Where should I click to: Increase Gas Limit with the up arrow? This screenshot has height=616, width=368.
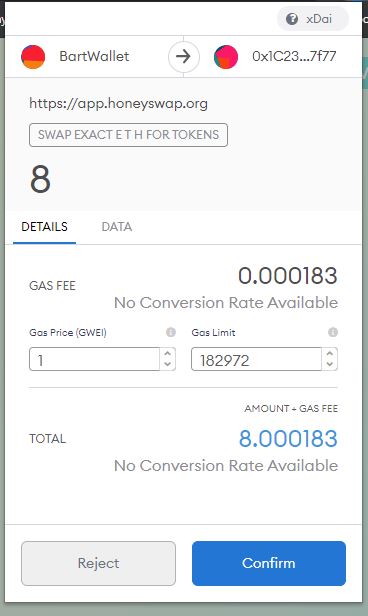tap(330, 354)
